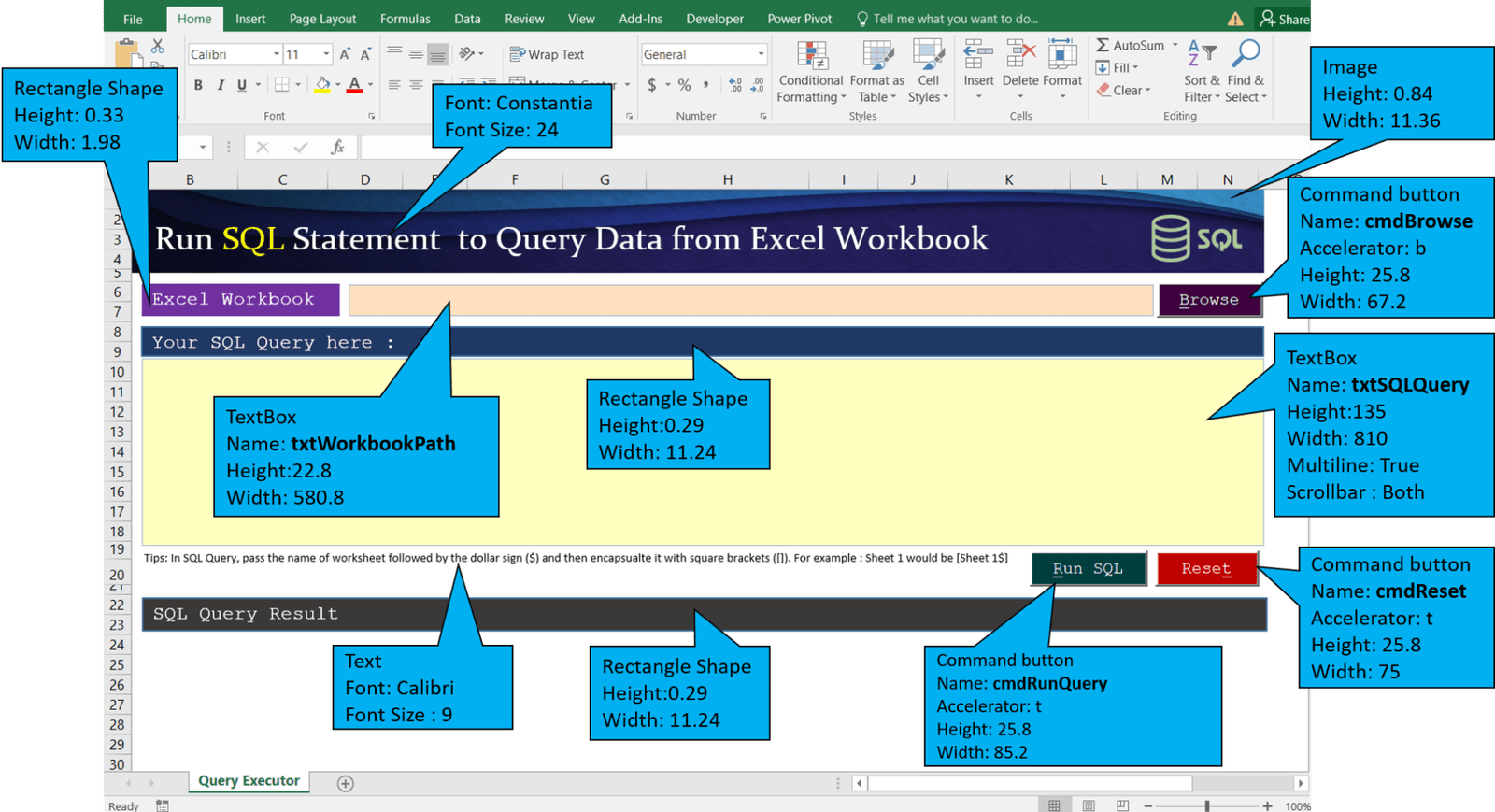Viewport: 1495px width, 812px height.
Task: Toggle Italic formatting
Action: (221, 85)
